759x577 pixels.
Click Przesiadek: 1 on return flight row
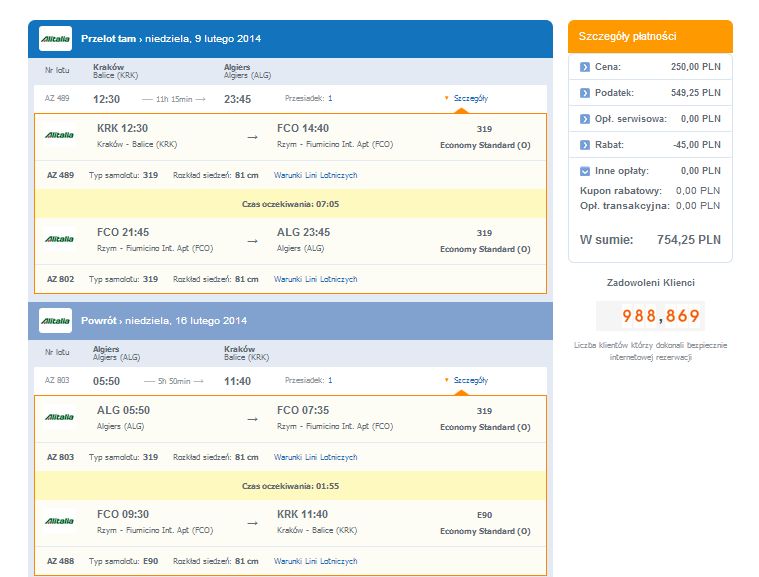[308, 380]
